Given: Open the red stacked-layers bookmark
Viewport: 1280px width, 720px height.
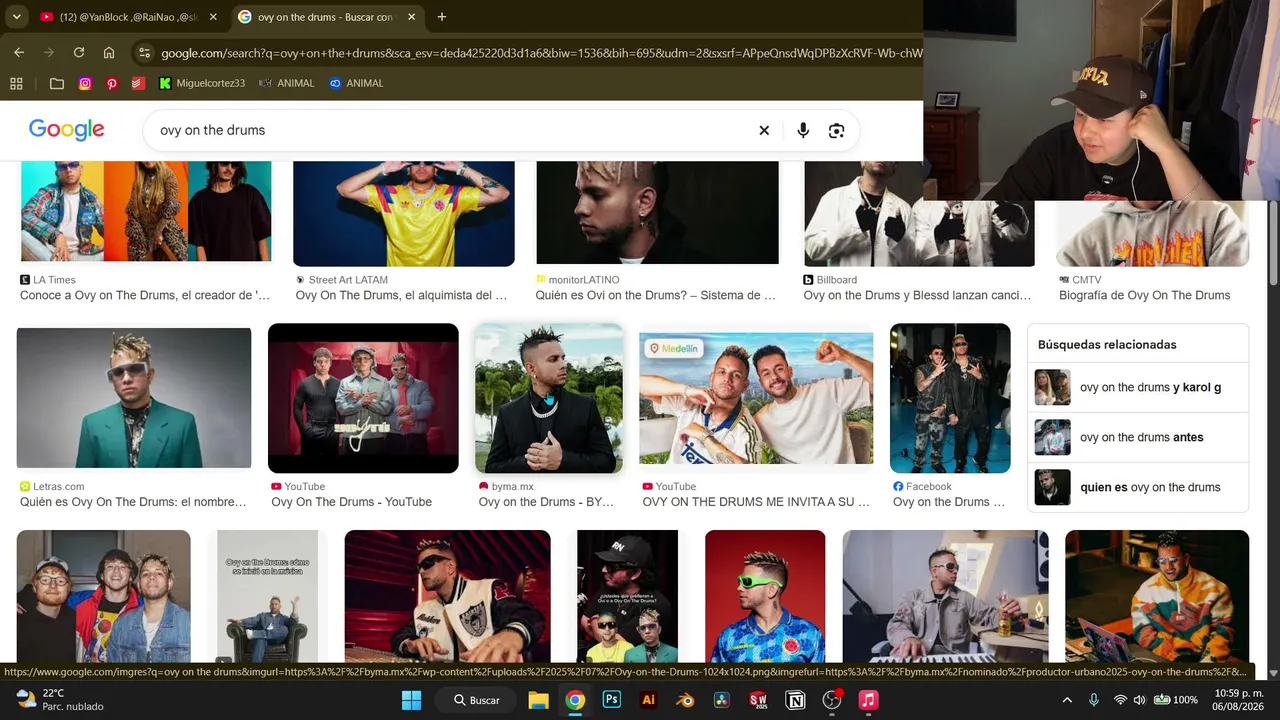Looking at the screenshot, I should 138,83.
